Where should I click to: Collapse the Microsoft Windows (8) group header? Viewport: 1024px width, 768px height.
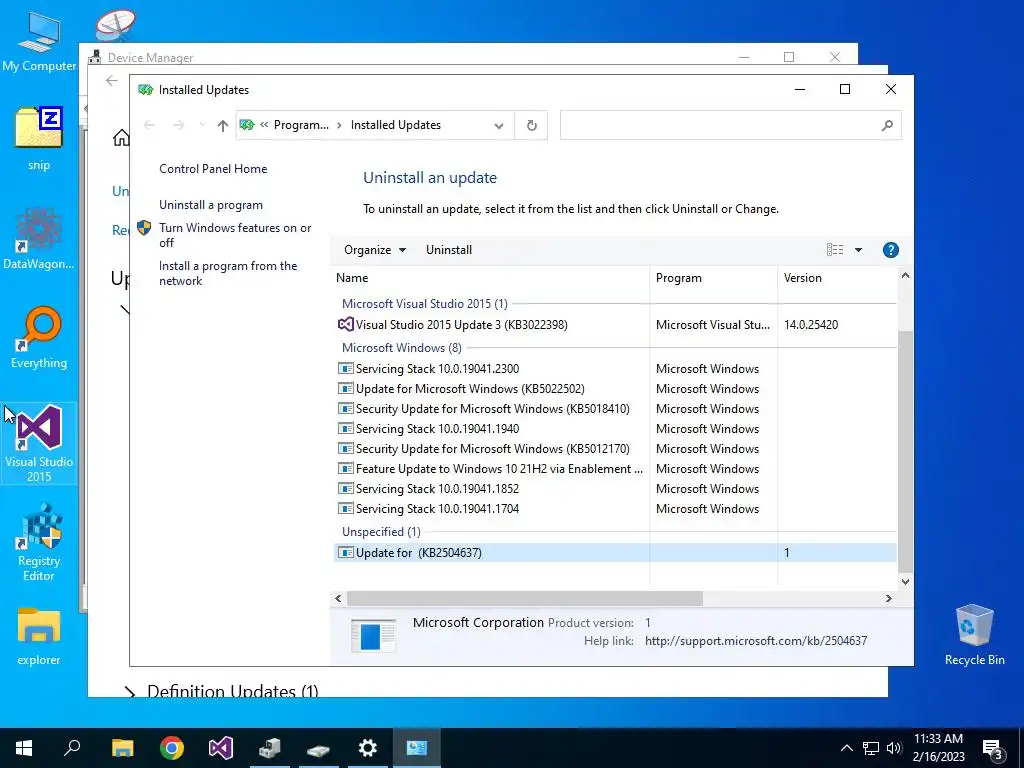[402, 348]
